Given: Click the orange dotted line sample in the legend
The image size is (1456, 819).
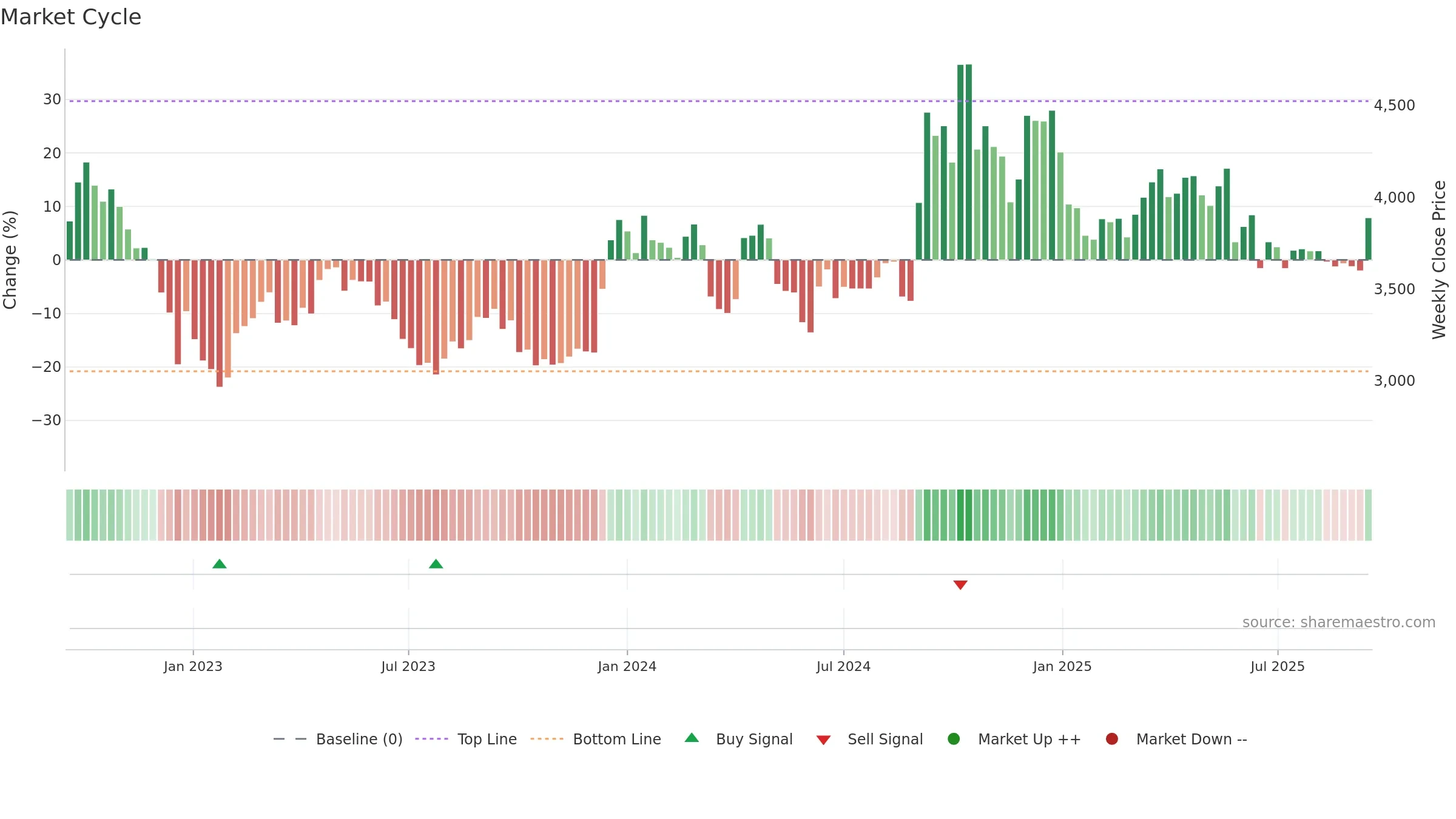Looking at the screenshot, I should click(x=547, y=739).
